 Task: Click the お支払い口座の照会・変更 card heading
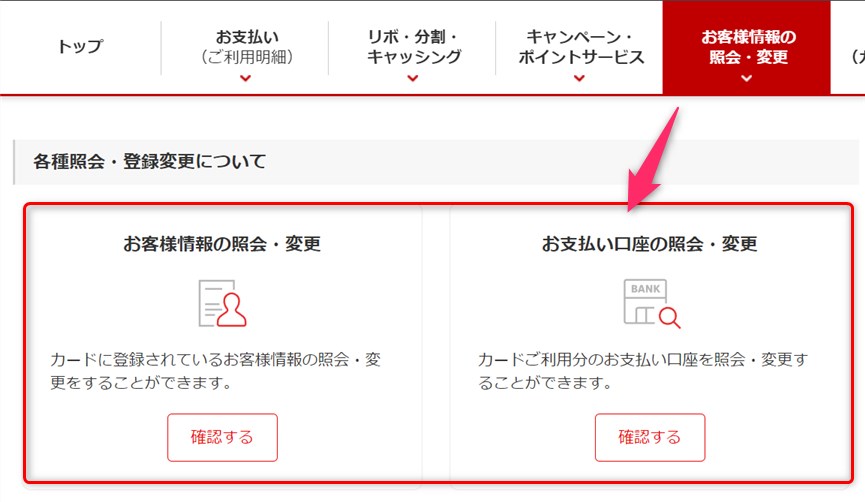click(x=649, y=243)
